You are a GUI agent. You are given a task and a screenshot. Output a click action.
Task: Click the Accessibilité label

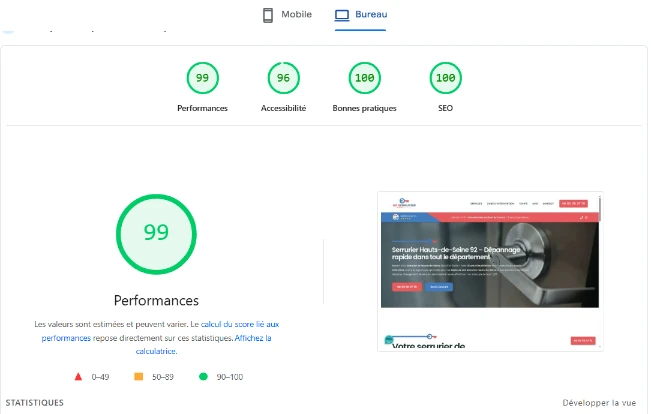(283, 108)
